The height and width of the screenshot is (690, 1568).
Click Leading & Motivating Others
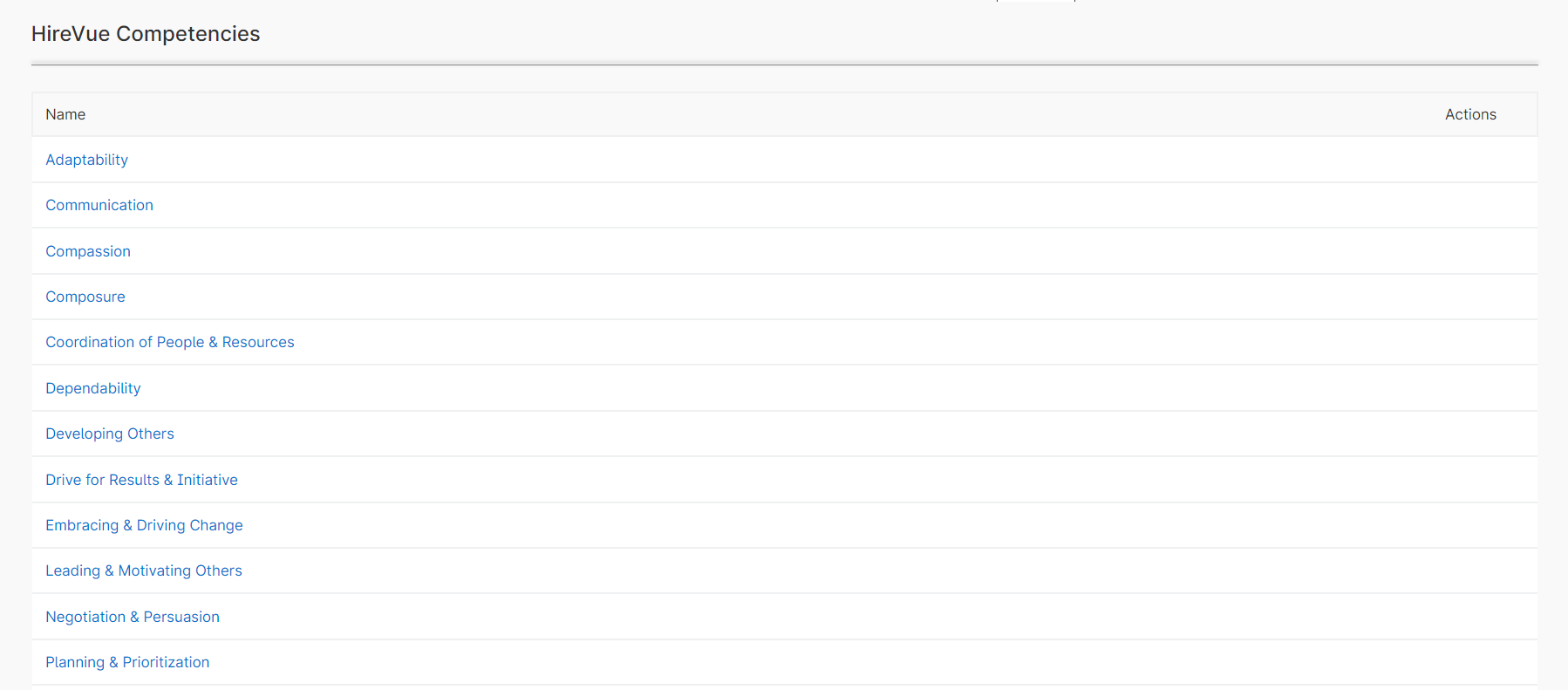tap(144, 570)
